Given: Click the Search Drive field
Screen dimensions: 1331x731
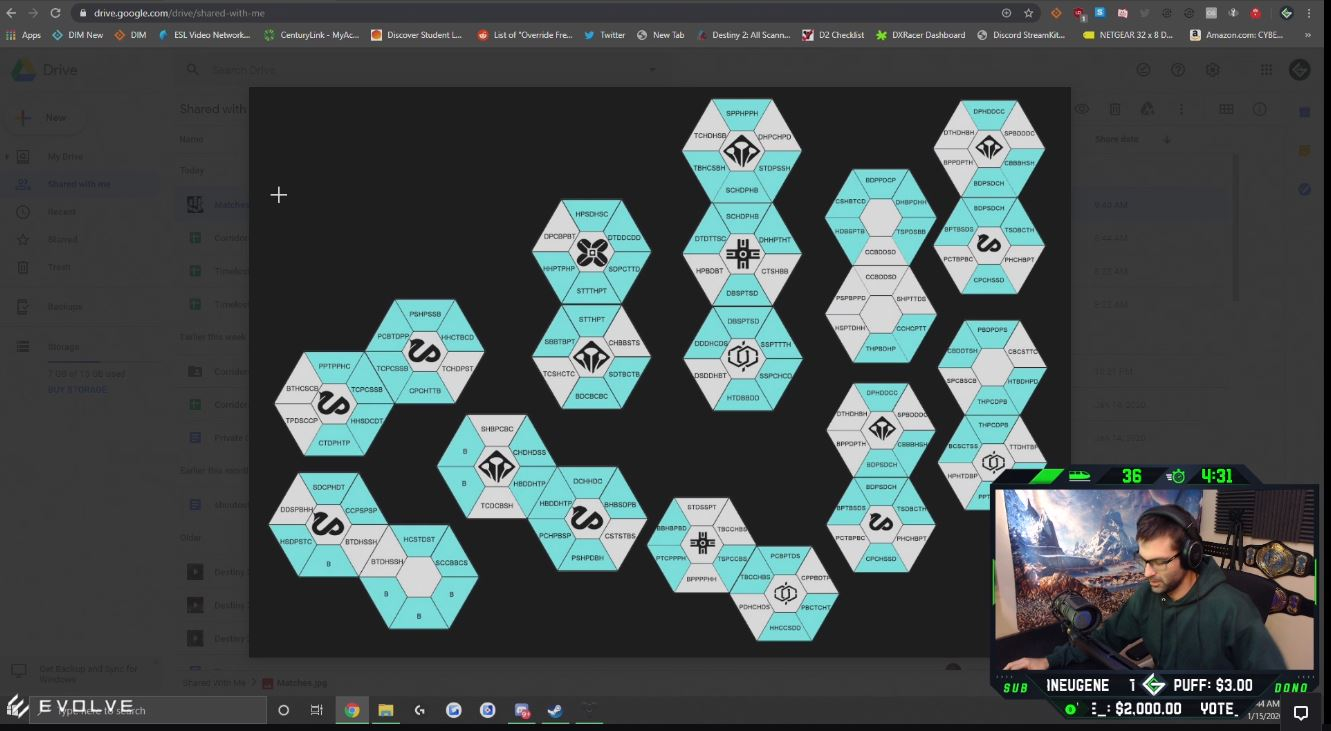Looking at the screenshot, I should [x=420, y=70].
